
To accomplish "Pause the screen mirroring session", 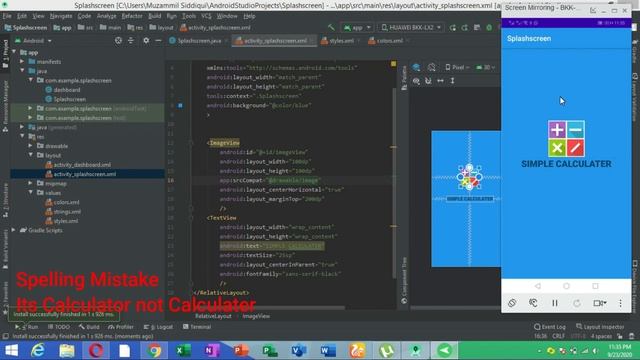I will (x=555, y=303).
